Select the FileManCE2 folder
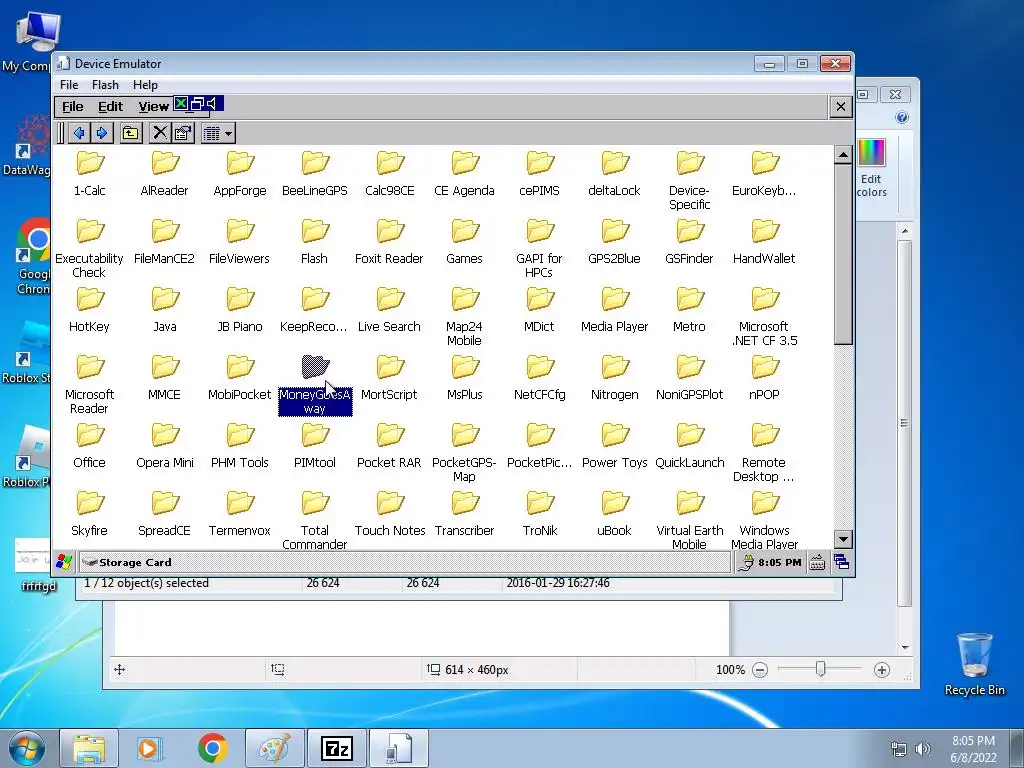The height and width of the screenshot is (768, 1024). (165, 242)
